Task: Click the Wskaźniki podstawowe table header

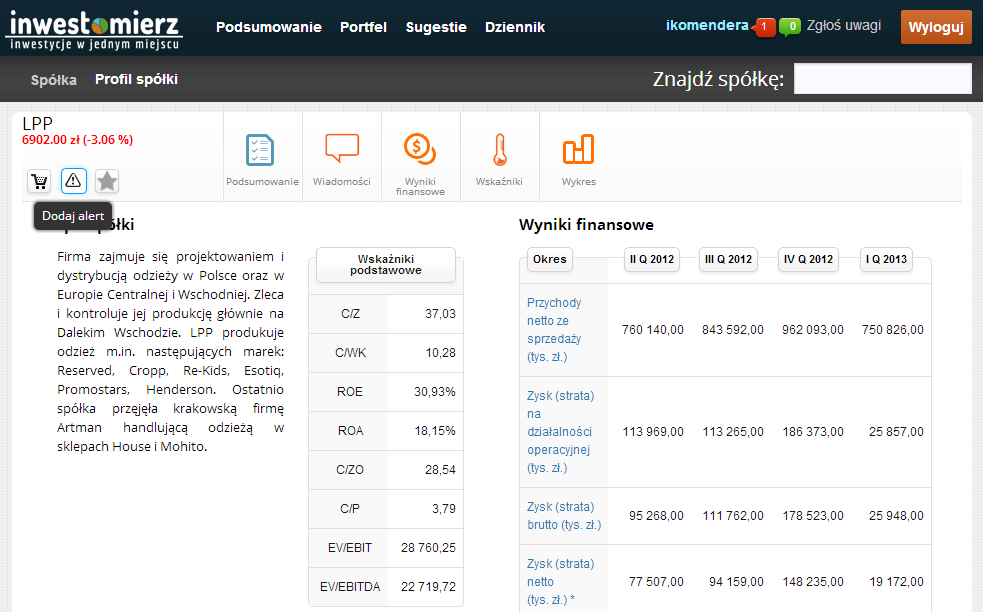Action: 386,265
